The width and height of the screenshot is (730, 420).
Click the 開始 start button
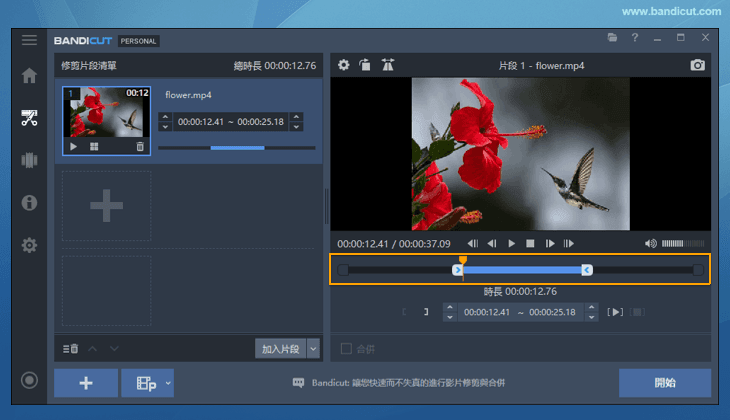[x=664, y=383]
